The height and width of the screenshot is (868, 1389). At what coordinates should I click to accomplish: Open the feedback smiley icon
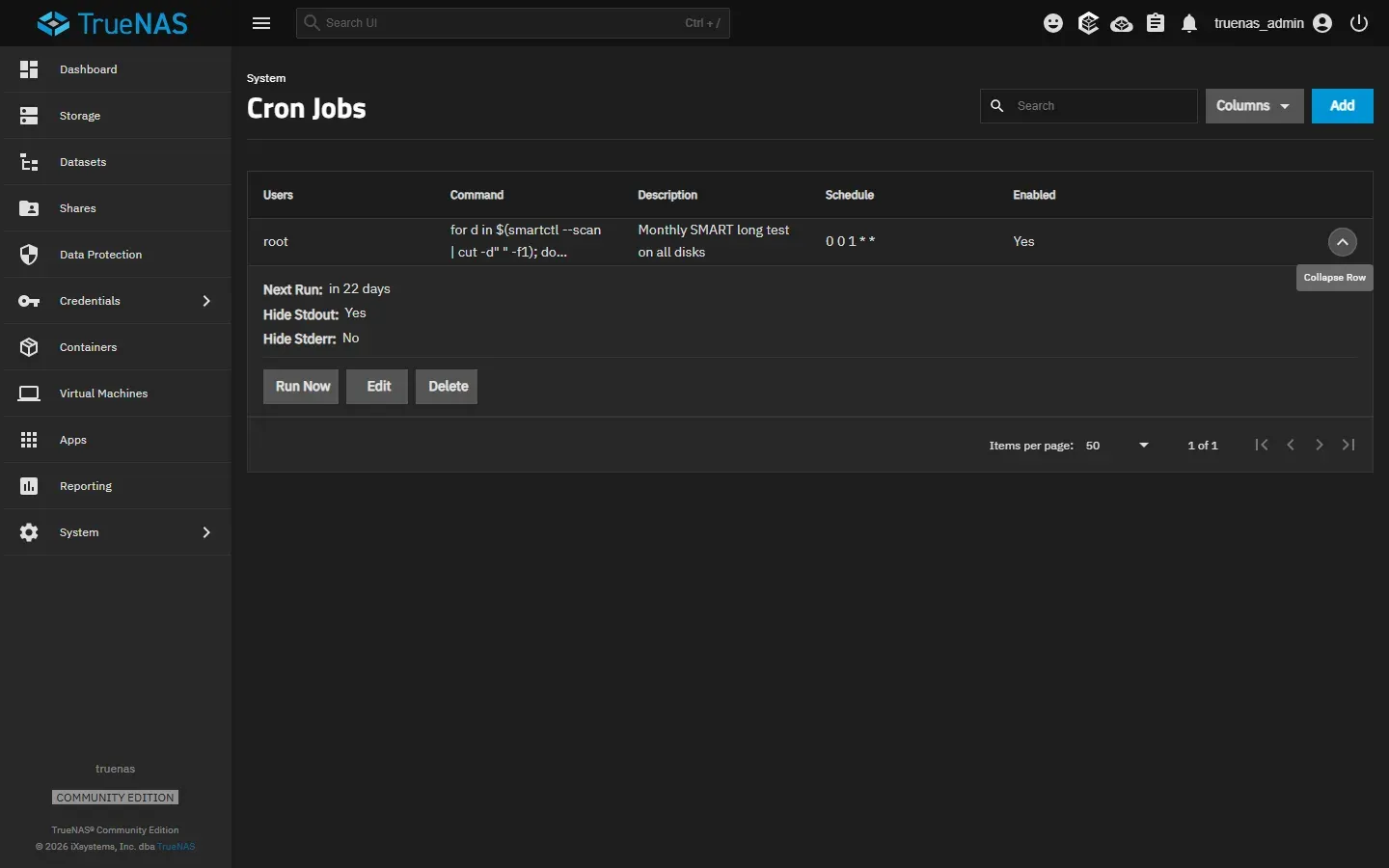[x=1053, y=23]
